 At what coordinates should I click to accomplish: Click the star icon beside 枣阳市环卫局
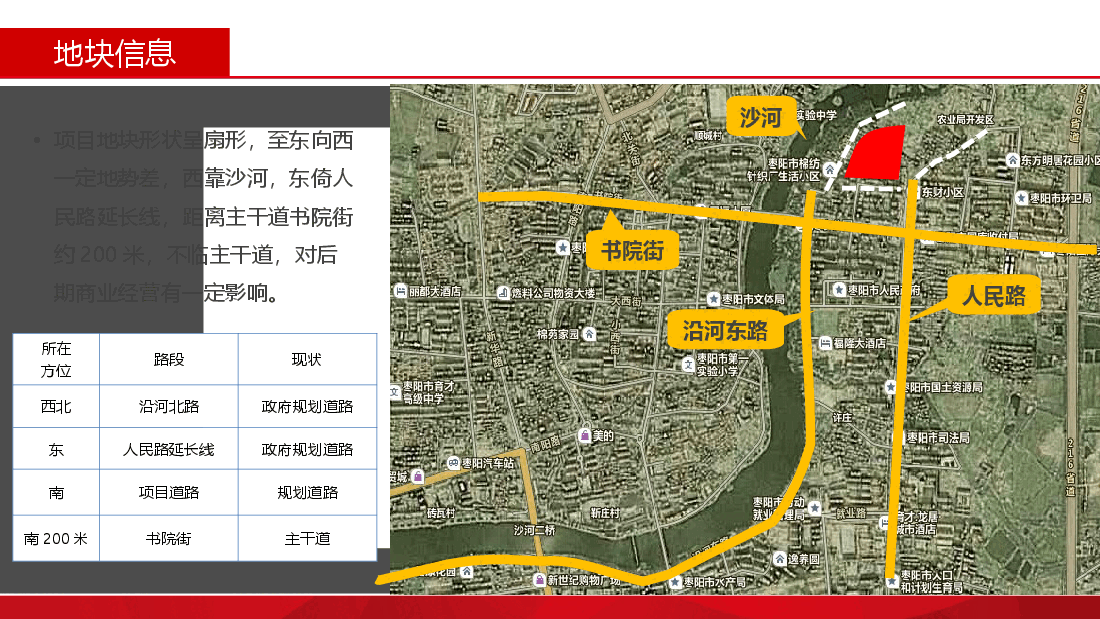click(x=1021, y=198)
